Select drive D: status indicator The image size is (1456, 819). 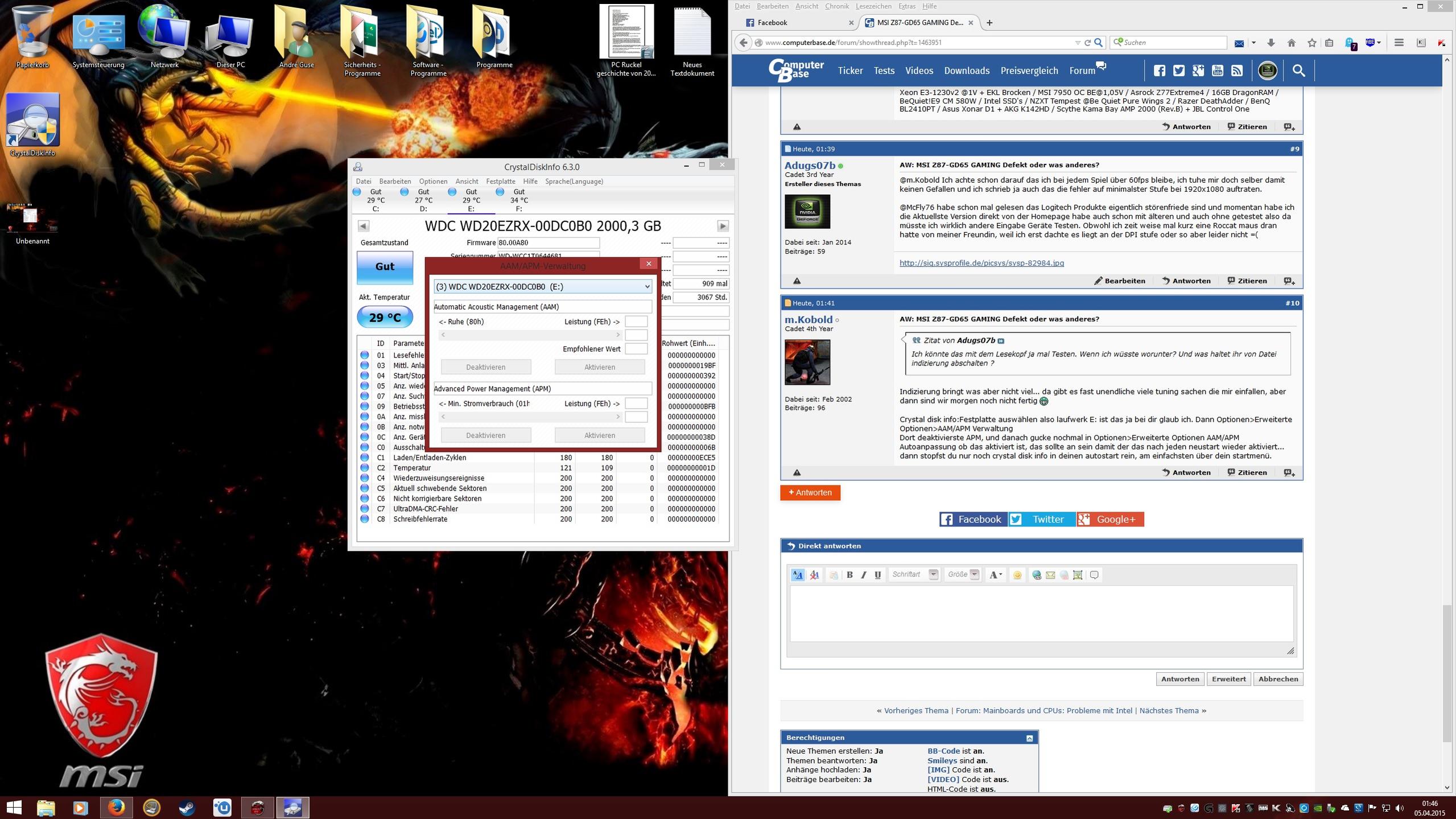pos(422,200)
